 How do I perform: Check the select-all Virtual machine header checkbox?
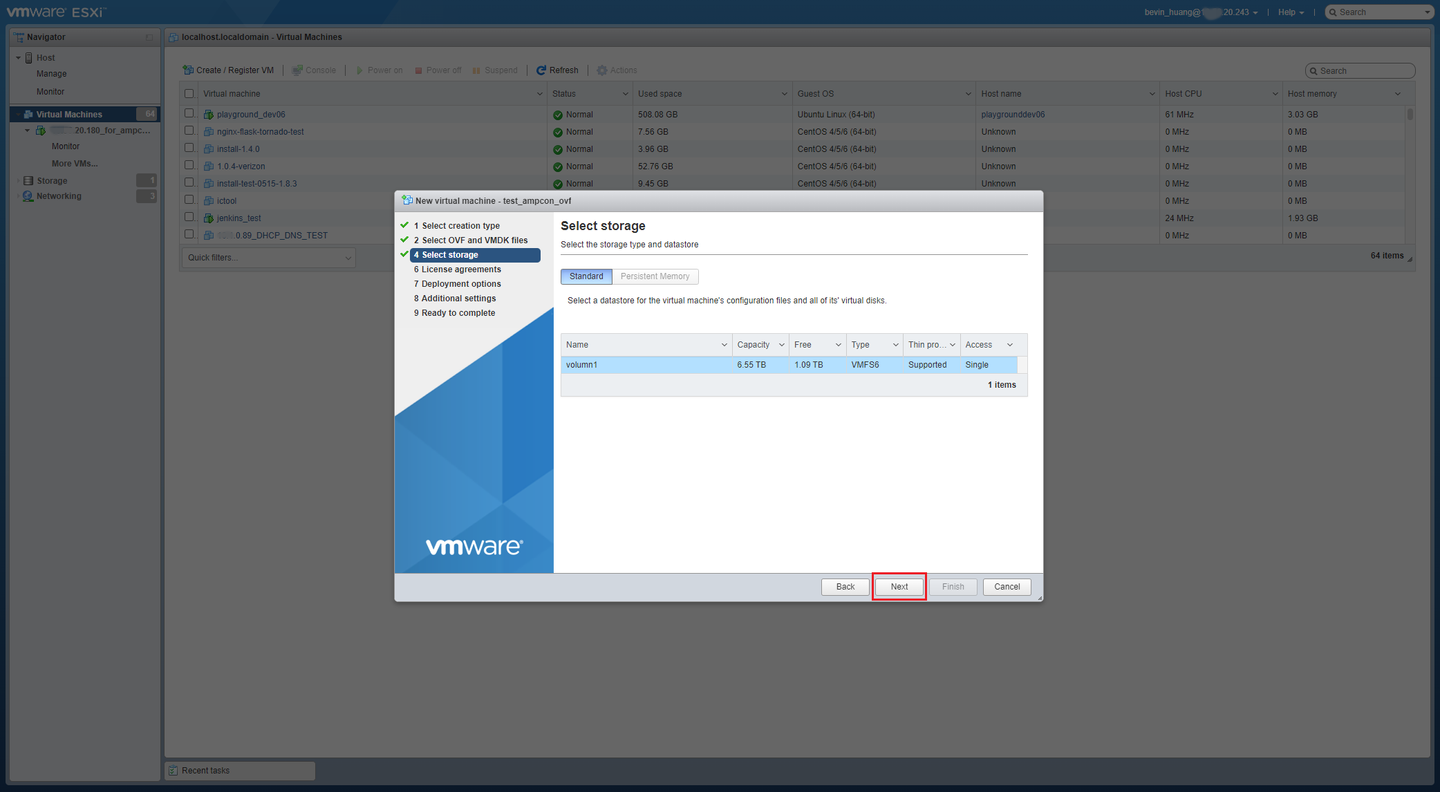coord(189,94)
